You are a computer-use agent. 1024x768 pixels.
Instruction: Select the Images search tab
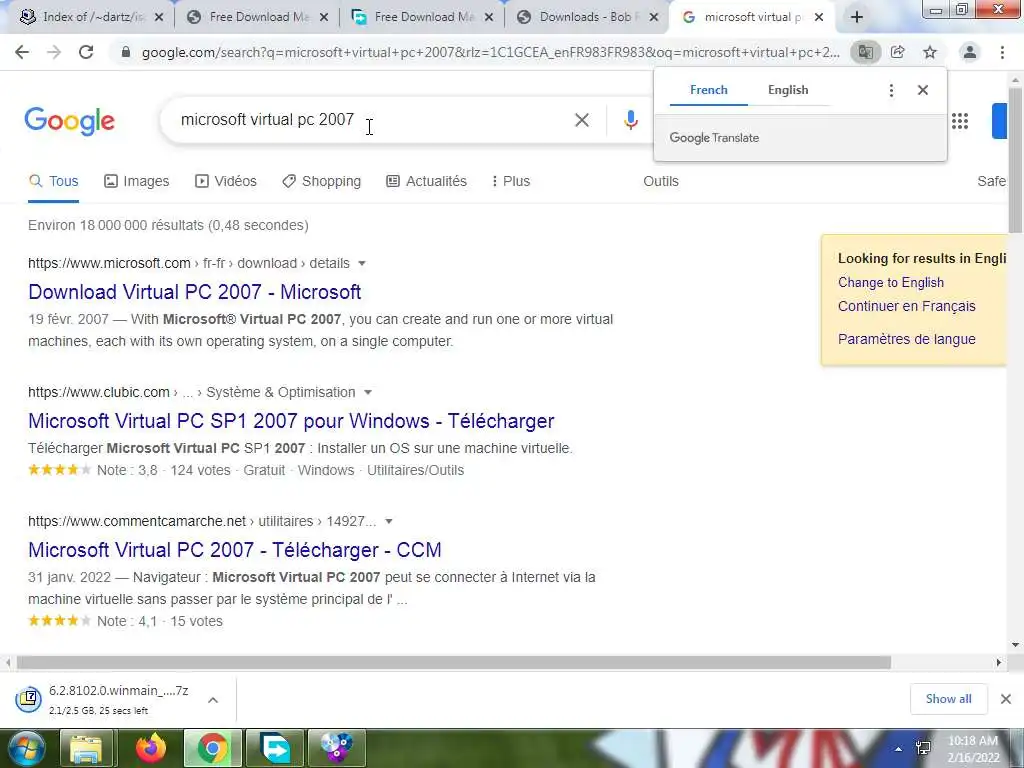pos(137,181)
